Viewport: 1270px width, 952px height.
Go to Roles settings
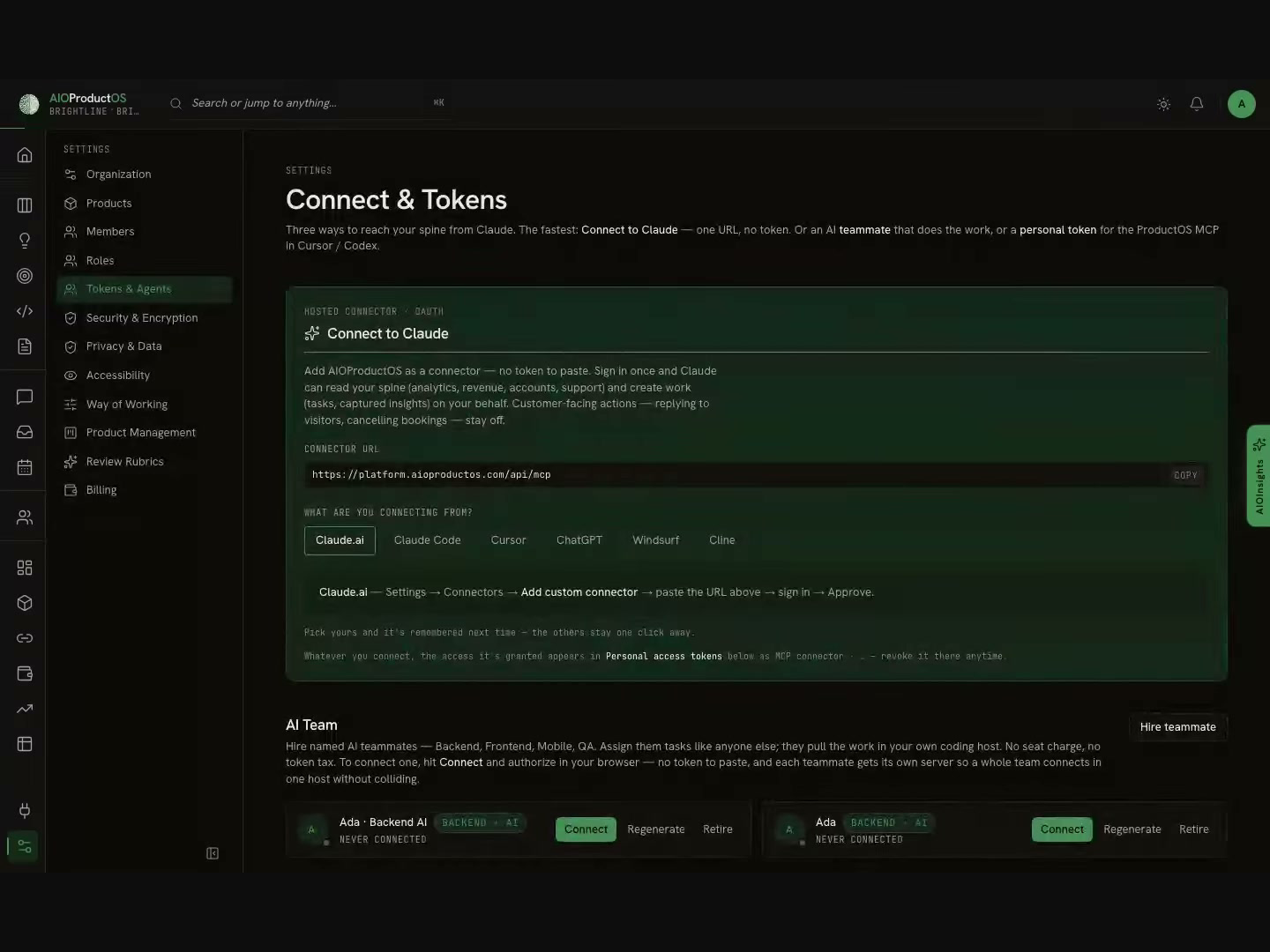[145, 261]
